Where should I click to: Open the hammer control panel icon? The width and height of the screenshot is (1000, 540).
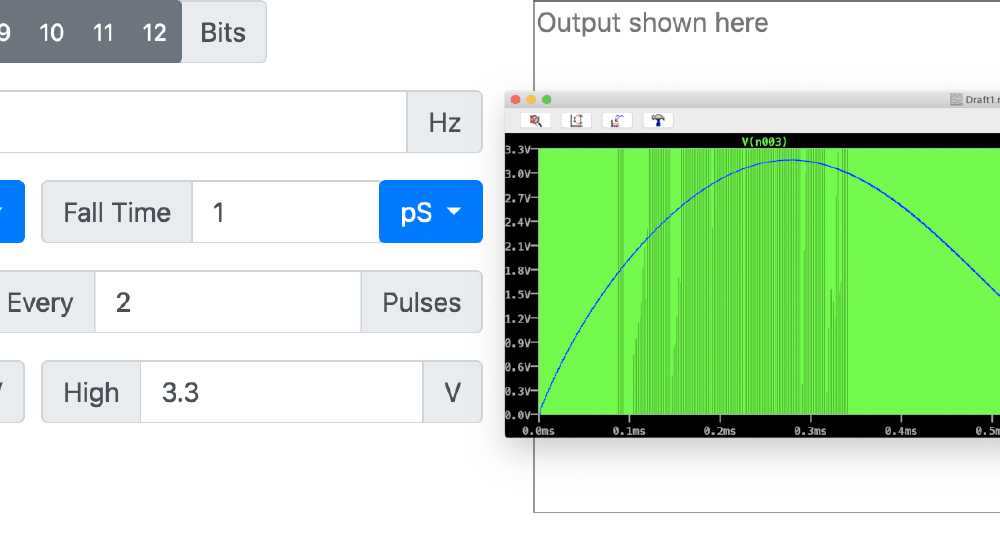click(658, 120)
